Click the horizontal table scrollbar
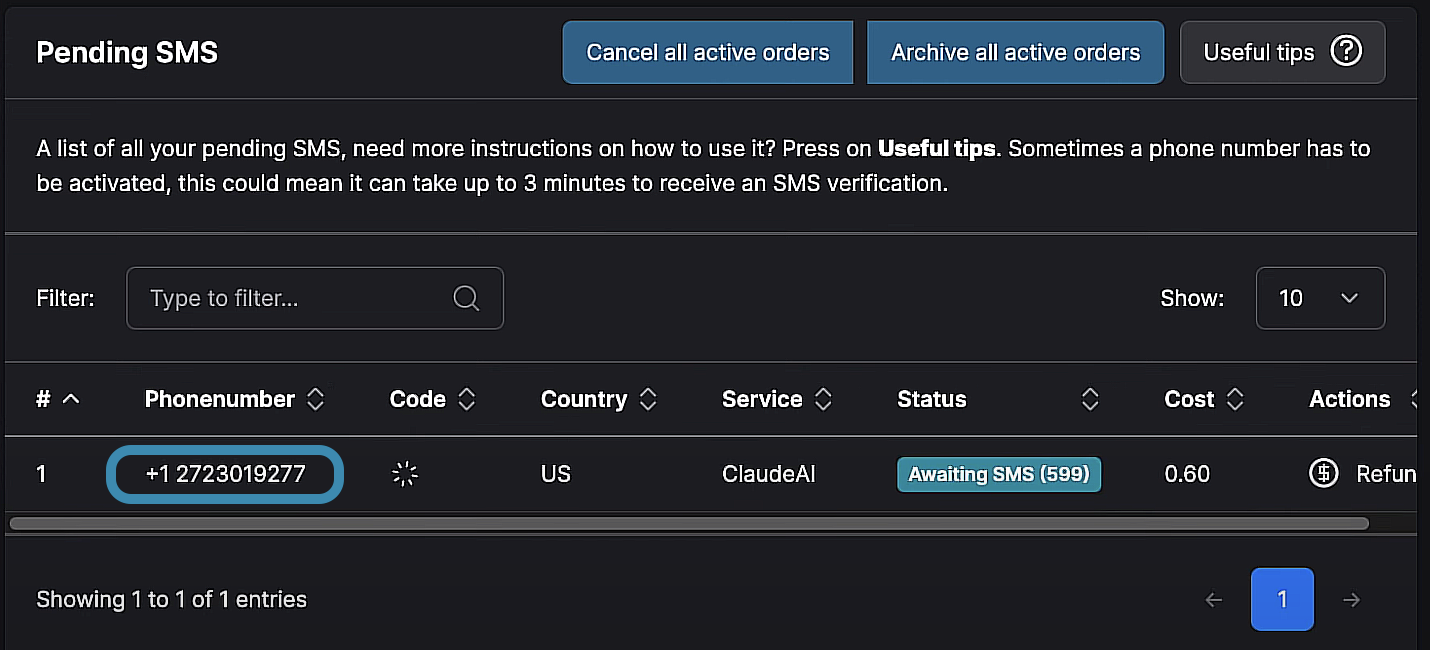Screen dimensions: 1430x650 click(688, 523)
